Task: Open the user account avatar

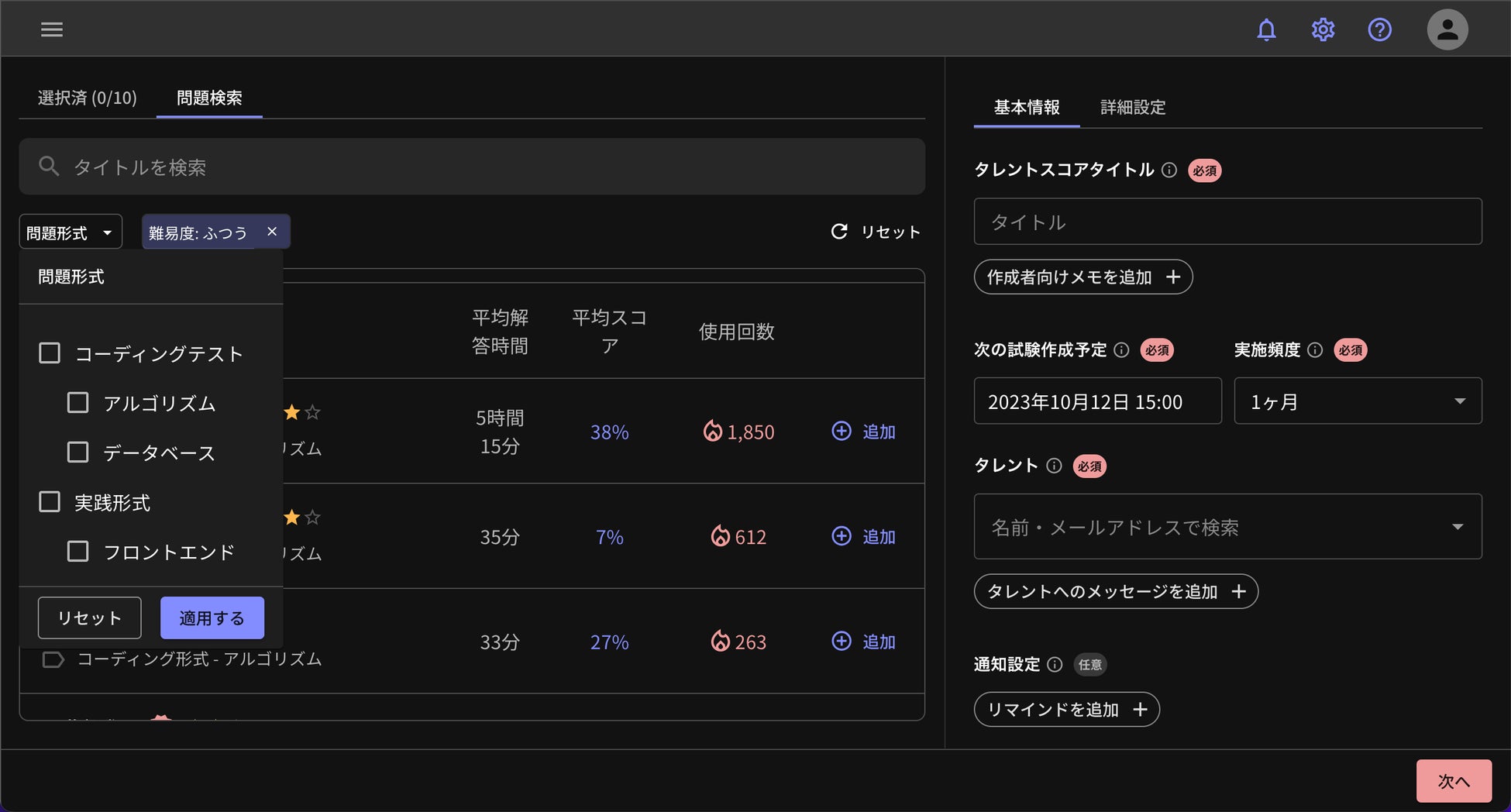Action: point(1447,29)
